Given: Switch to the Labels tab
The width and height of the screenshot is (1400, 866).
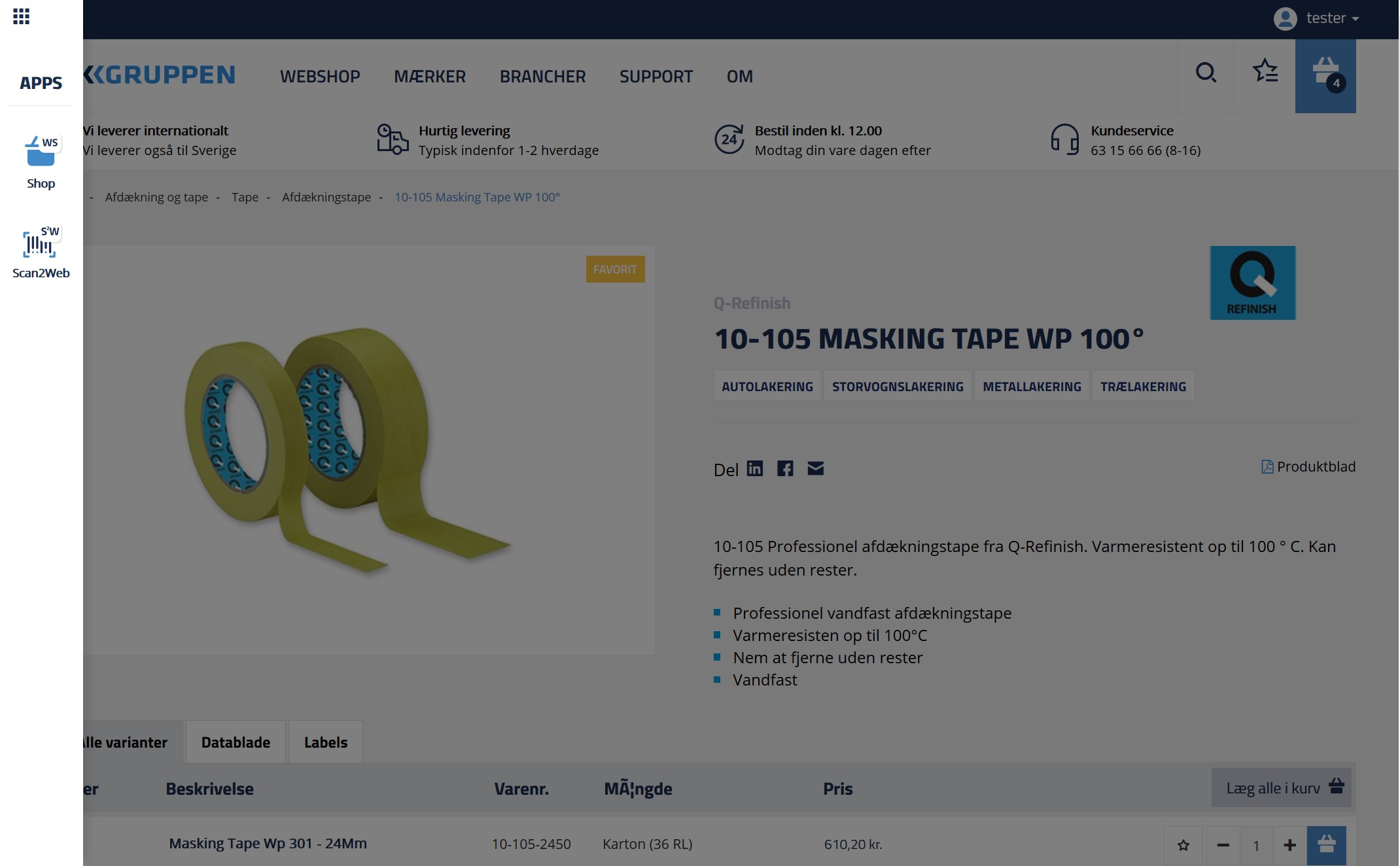Looking at the screenshot, I should (326, 742).
